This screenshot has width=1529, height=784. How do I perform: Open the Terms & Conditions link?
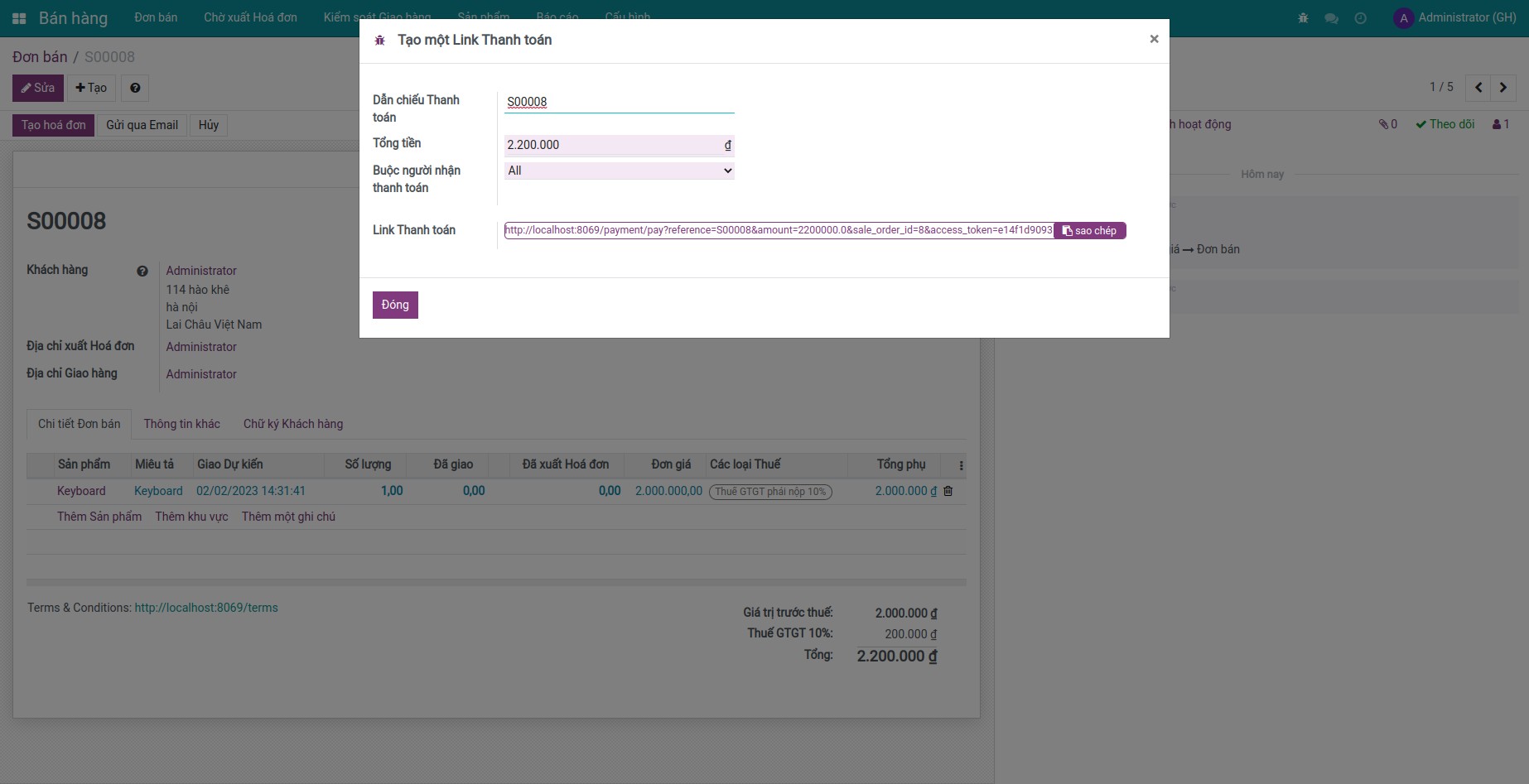click(206, 608)
